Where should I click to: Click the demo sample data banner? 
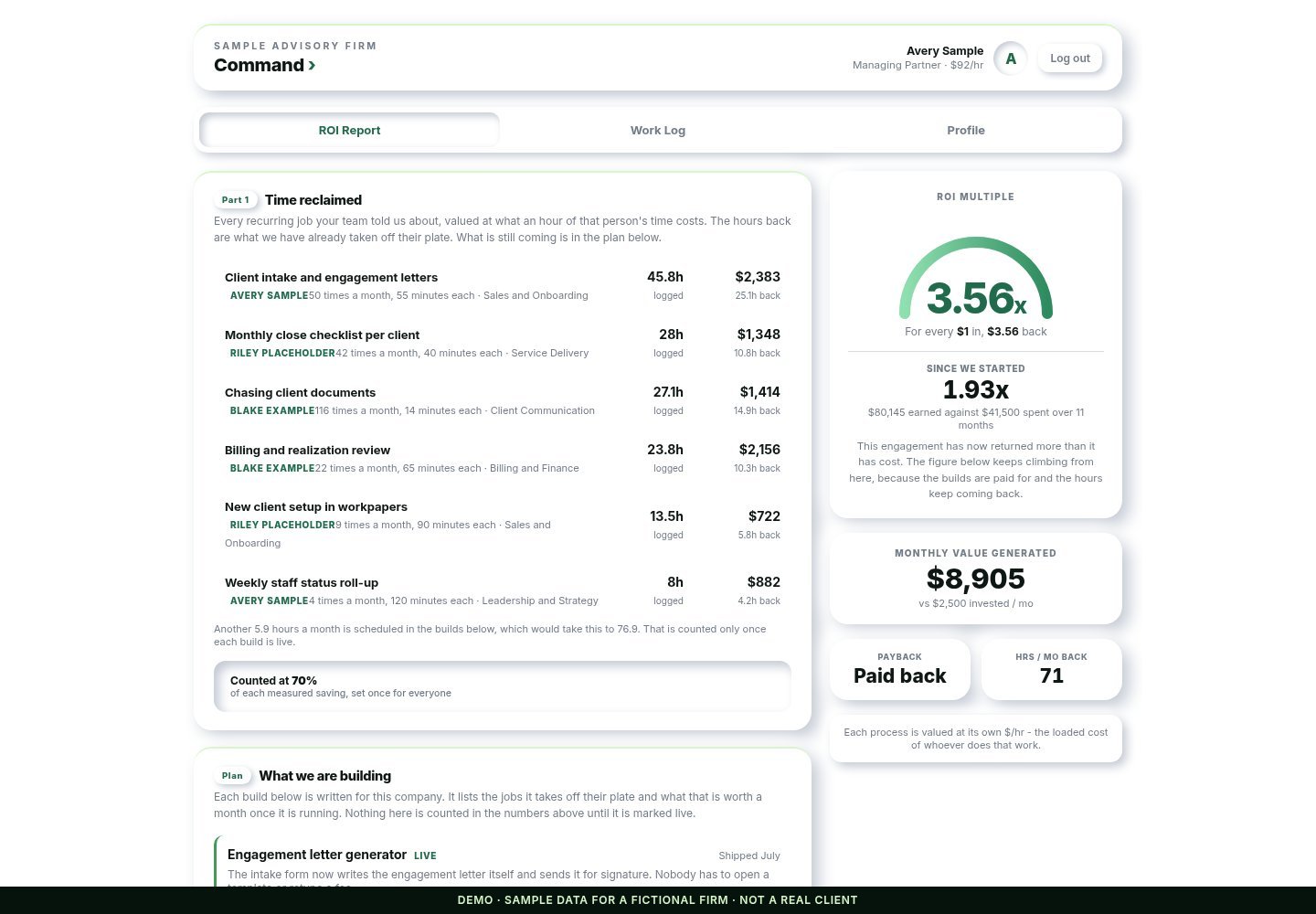658,900
